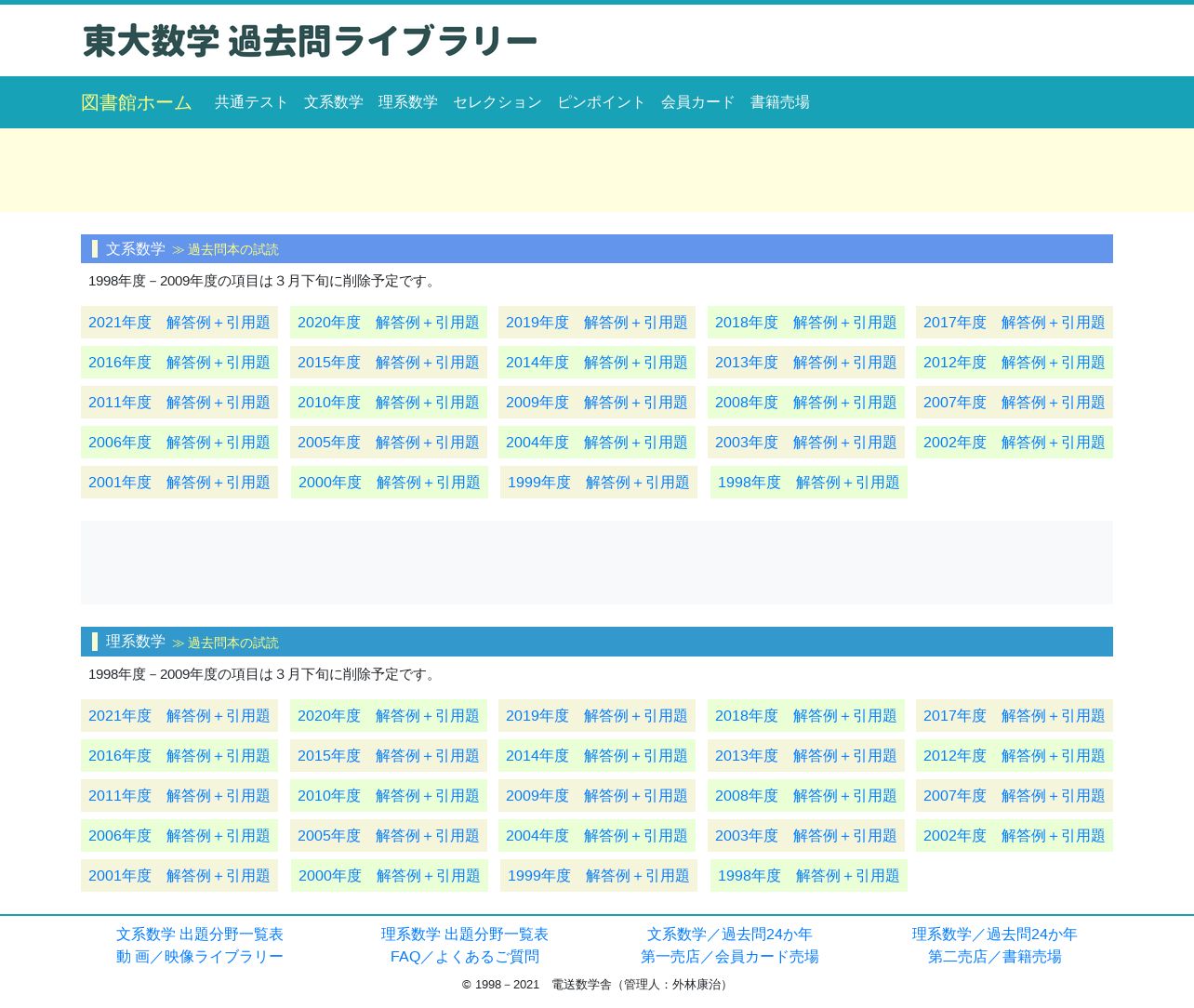Open 文系数学 2015年度 解答例+引用題

tap(389, 363)
